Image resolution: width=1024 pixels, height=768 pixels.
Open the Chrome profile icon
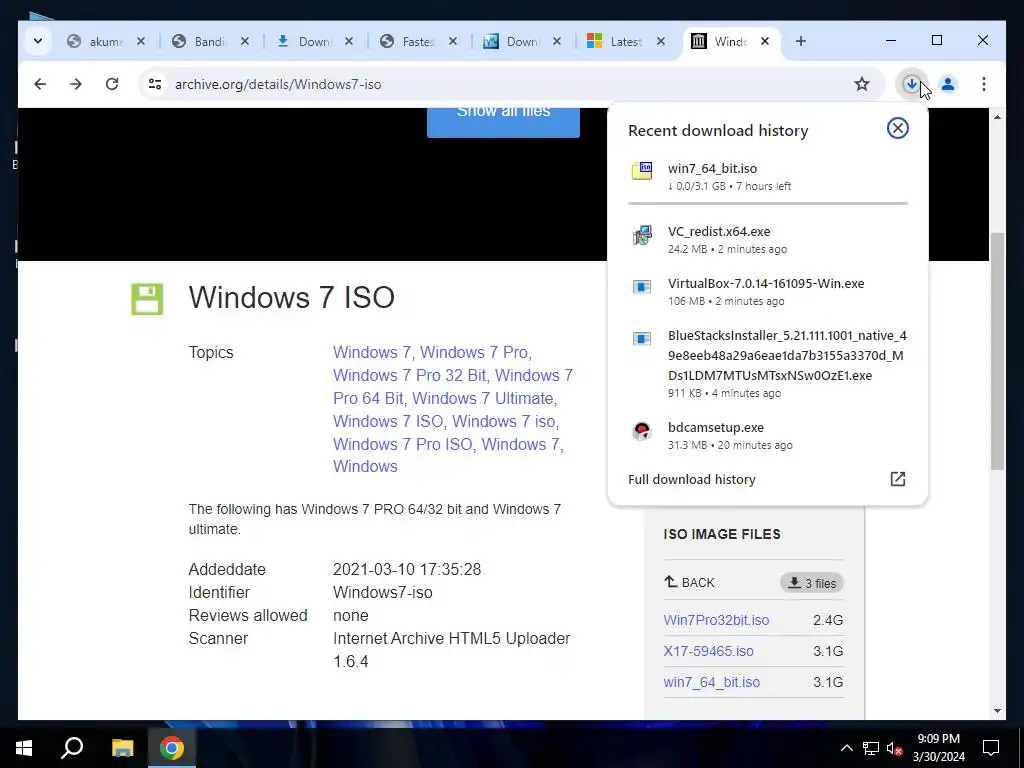[948, 84]
